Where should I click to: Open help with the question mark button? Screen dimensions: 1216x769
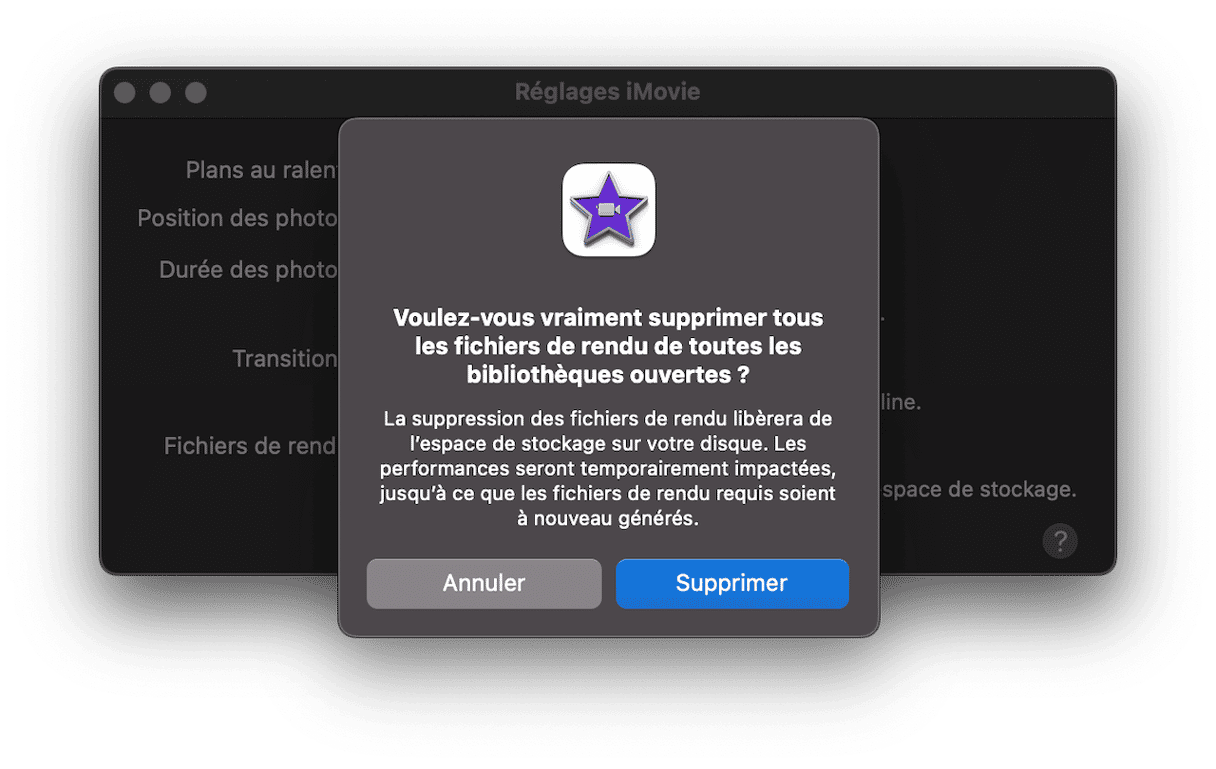click(1060, 541)
